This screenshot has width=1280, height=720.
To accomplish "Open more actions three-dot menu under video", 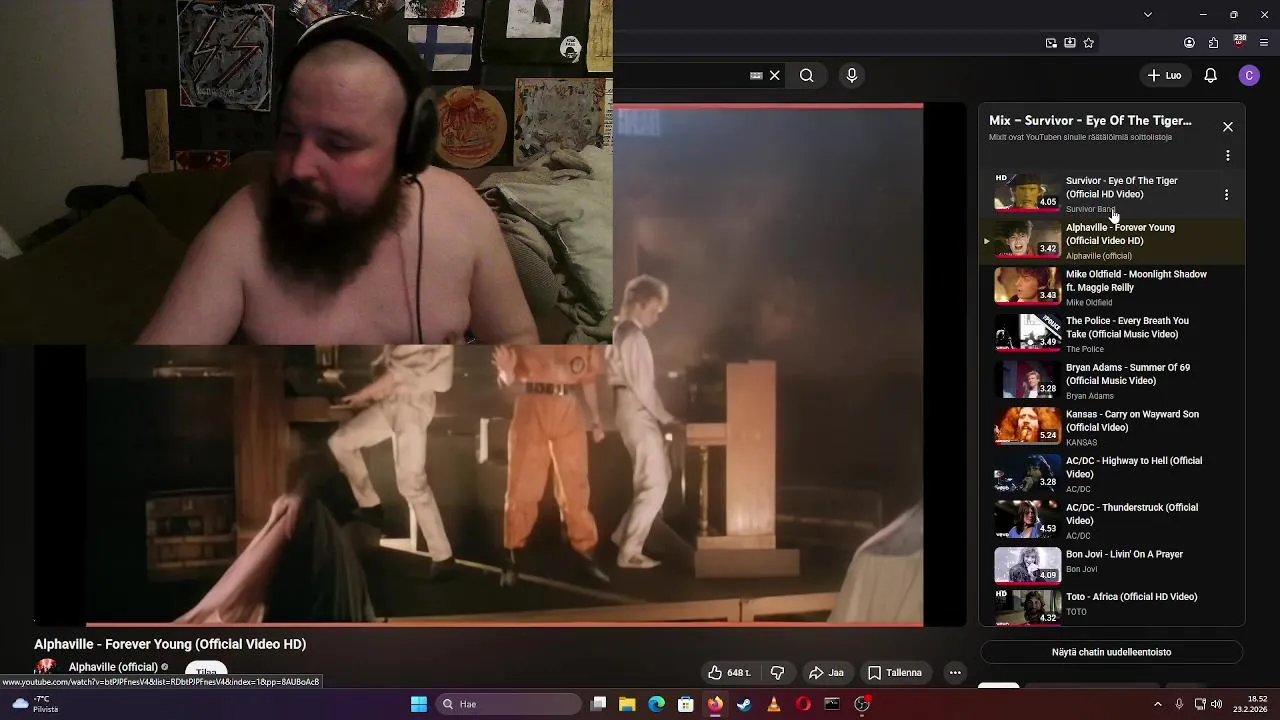I will coord(955,673).
